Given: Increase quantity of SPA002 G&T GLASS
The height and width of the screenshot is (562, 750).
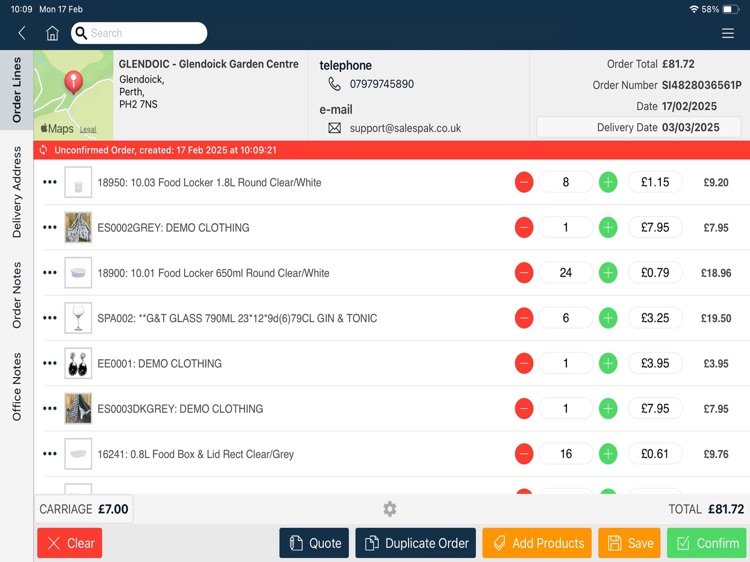Looking at the screenshot, I should tap(608, 318).
